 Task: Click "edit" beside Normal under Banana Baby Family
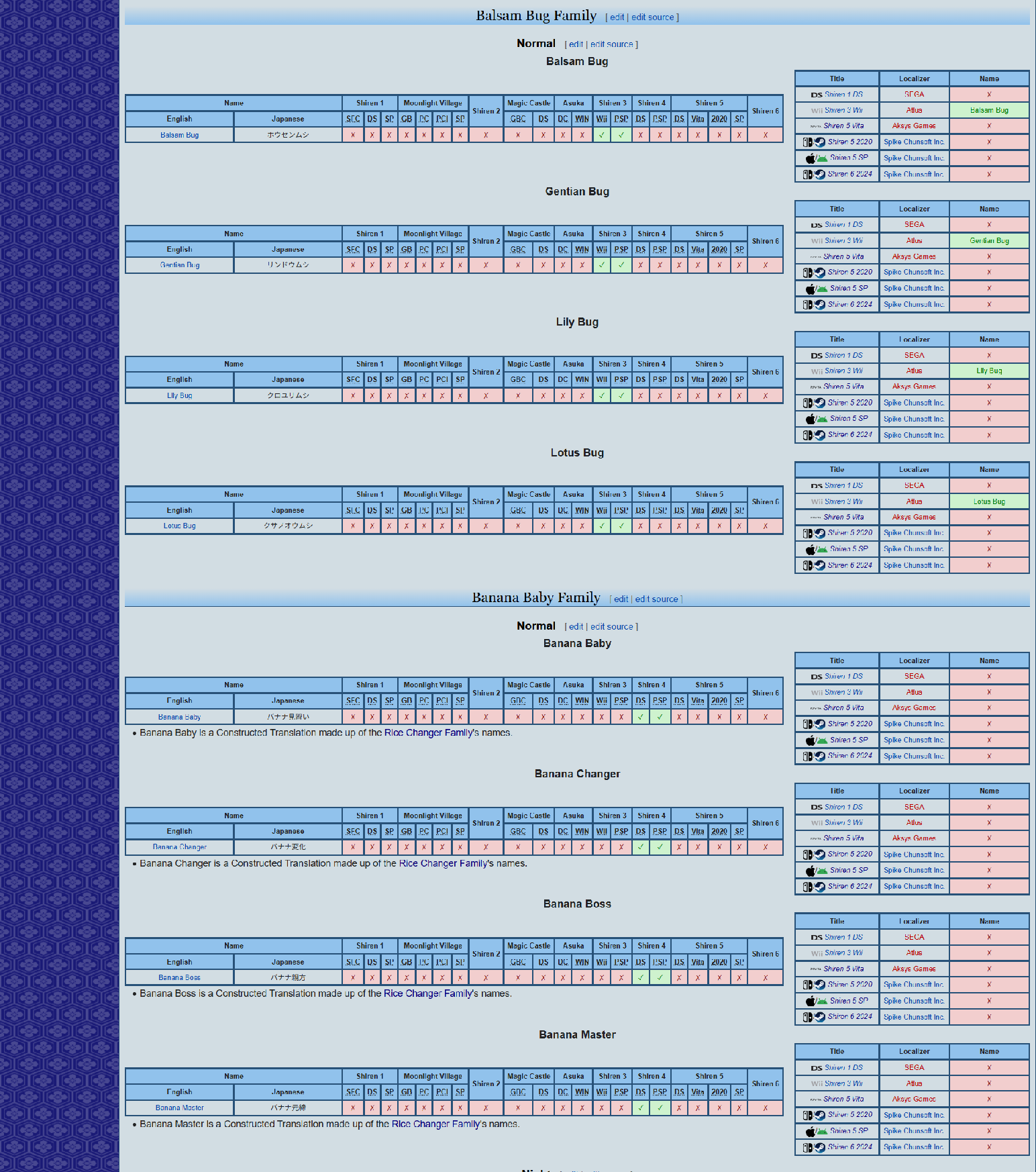tap(576, 627)
